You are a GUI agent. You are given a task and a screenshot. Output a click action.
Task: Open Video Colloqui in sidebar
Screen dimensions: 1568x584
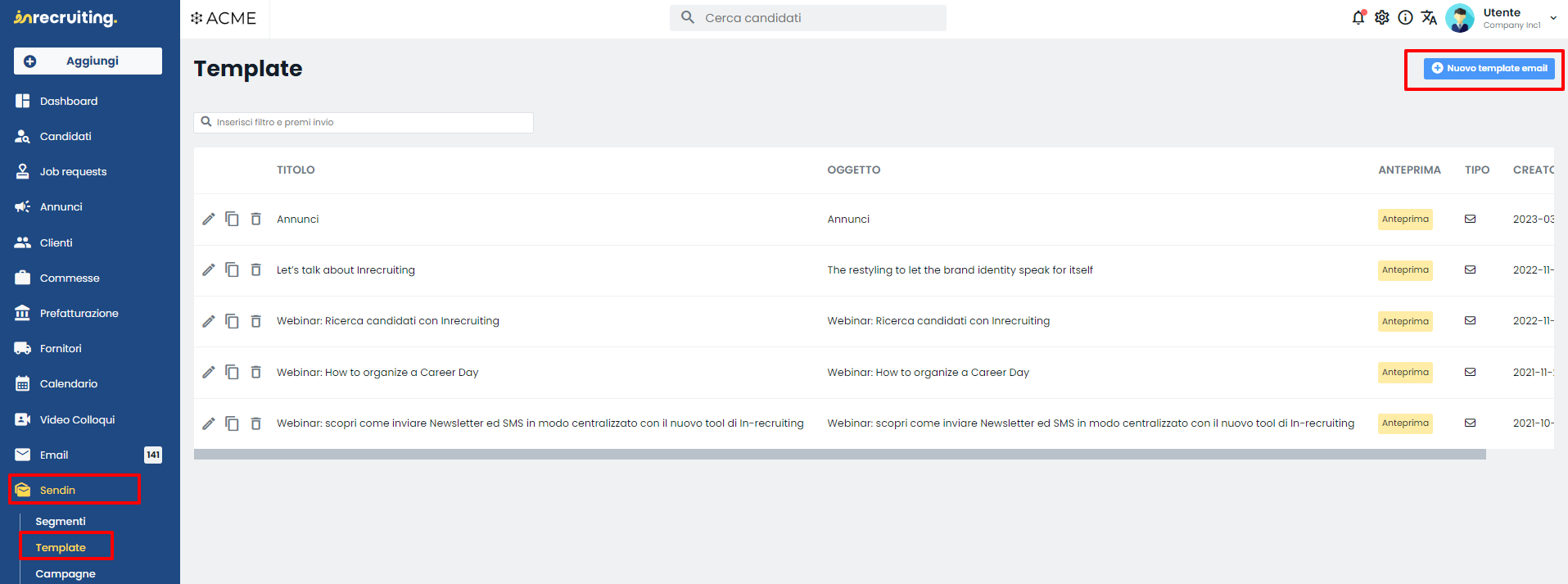[x=77, y=419]
